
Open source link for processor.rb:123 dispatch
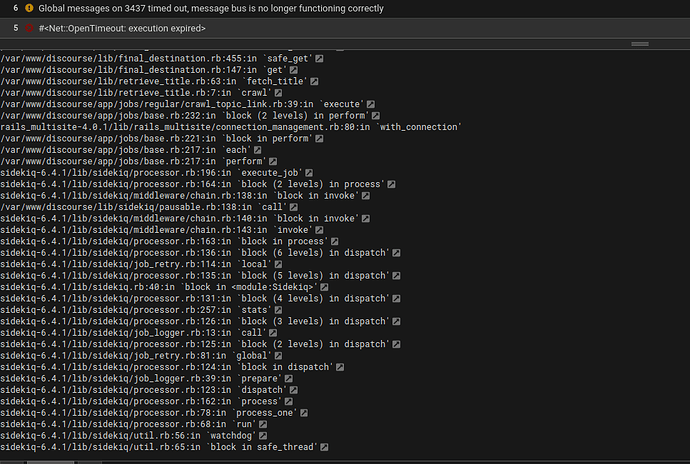[x=294, y=390]
